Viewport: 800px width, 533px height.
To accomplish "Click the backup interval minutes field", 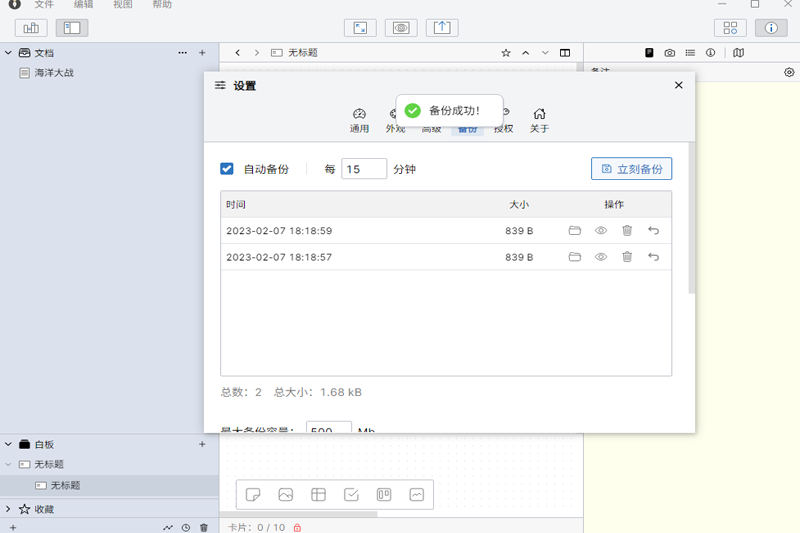I will pos(364,169).
